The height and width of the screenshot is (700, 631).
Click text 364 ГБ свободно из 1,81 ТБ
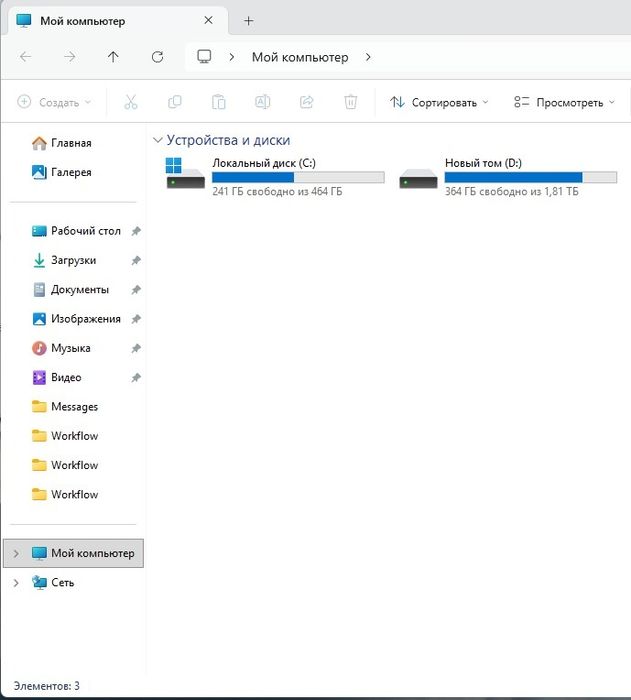[512, 192]
